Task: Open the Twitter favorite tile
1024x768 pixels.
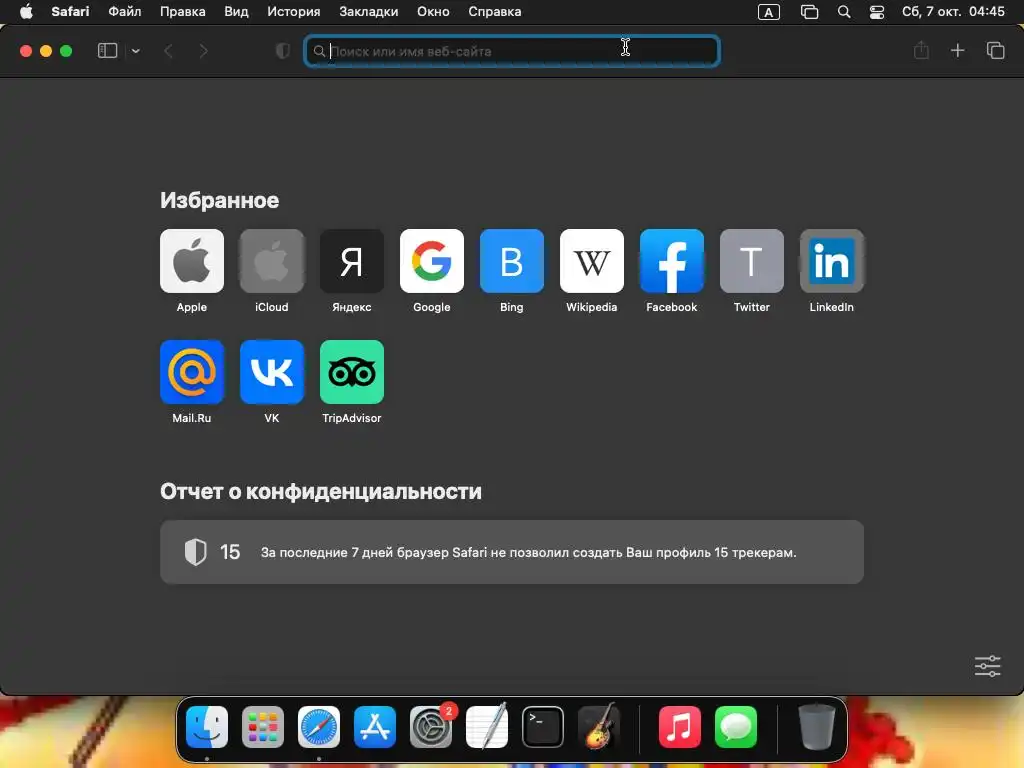Action: point(752,261)
